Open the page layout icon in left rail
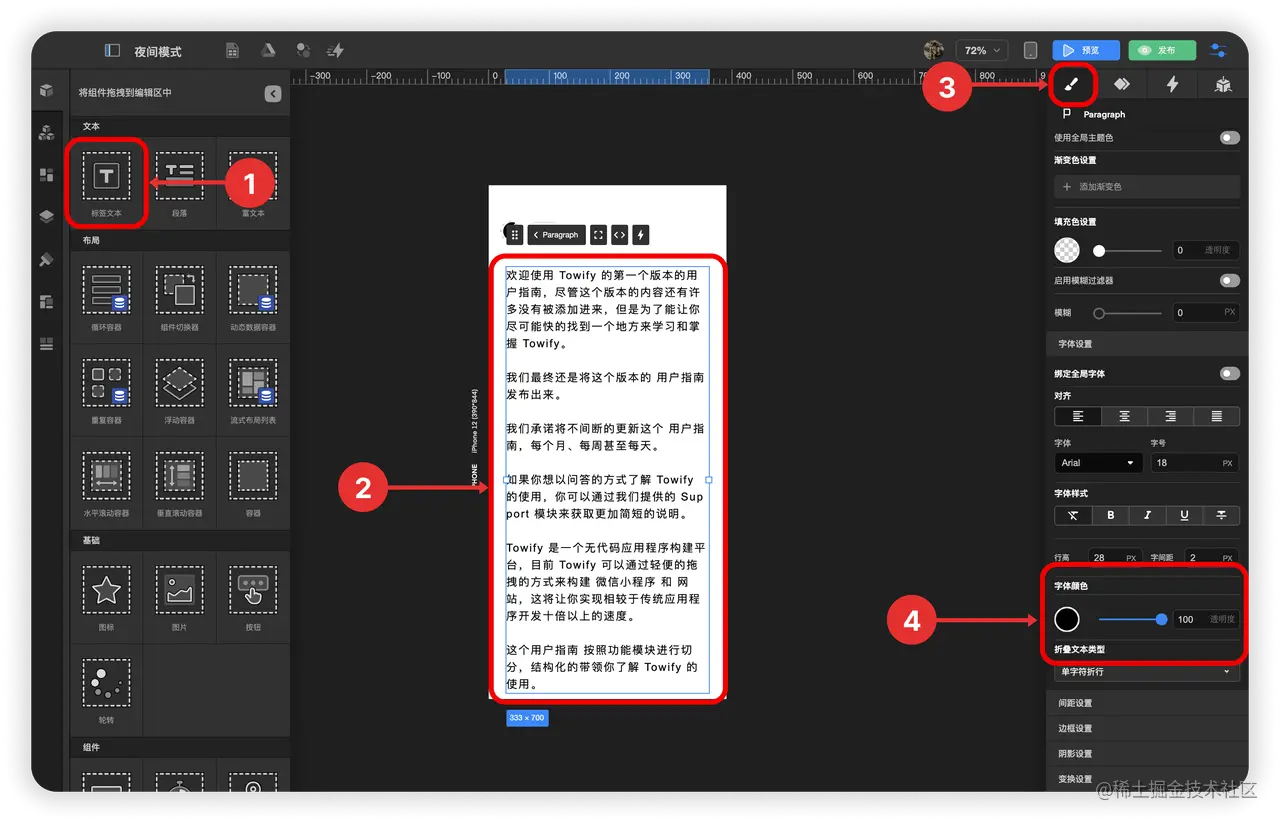The width and height of the screenshot is (1280, 823). coord(46,301)
